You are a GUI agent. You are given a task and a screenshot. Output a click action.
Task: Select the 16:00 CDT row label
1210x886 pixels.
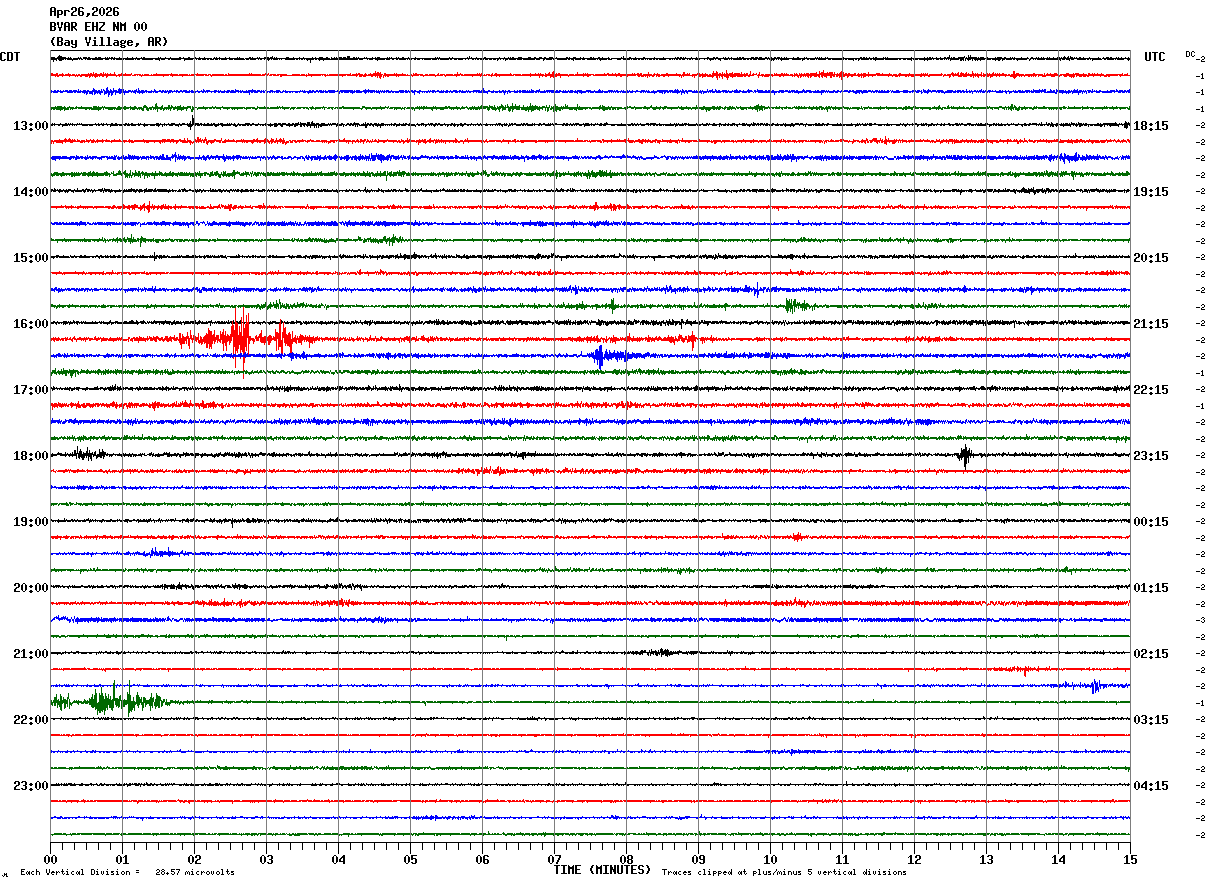[31, 324]
